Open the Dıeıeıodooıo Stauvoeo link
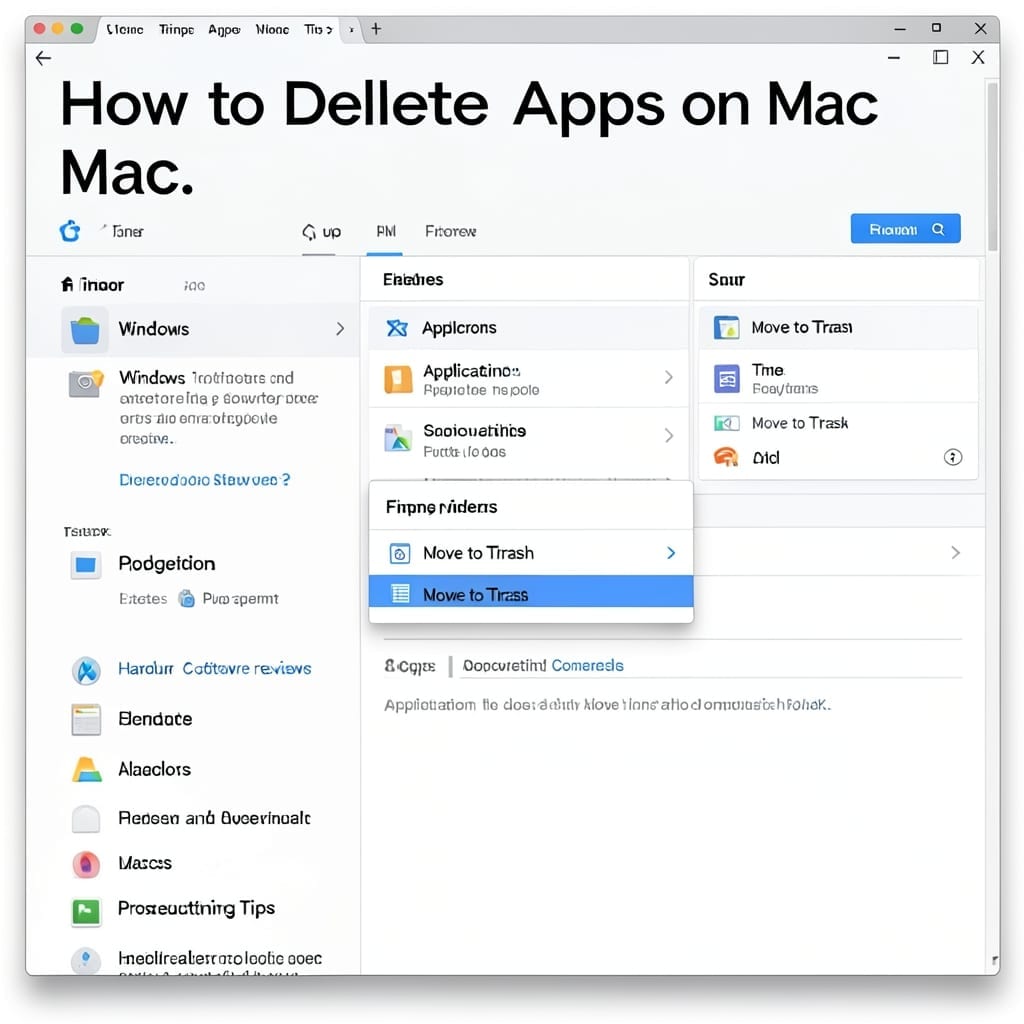The image size is (1024, 1024). (204, 480)
